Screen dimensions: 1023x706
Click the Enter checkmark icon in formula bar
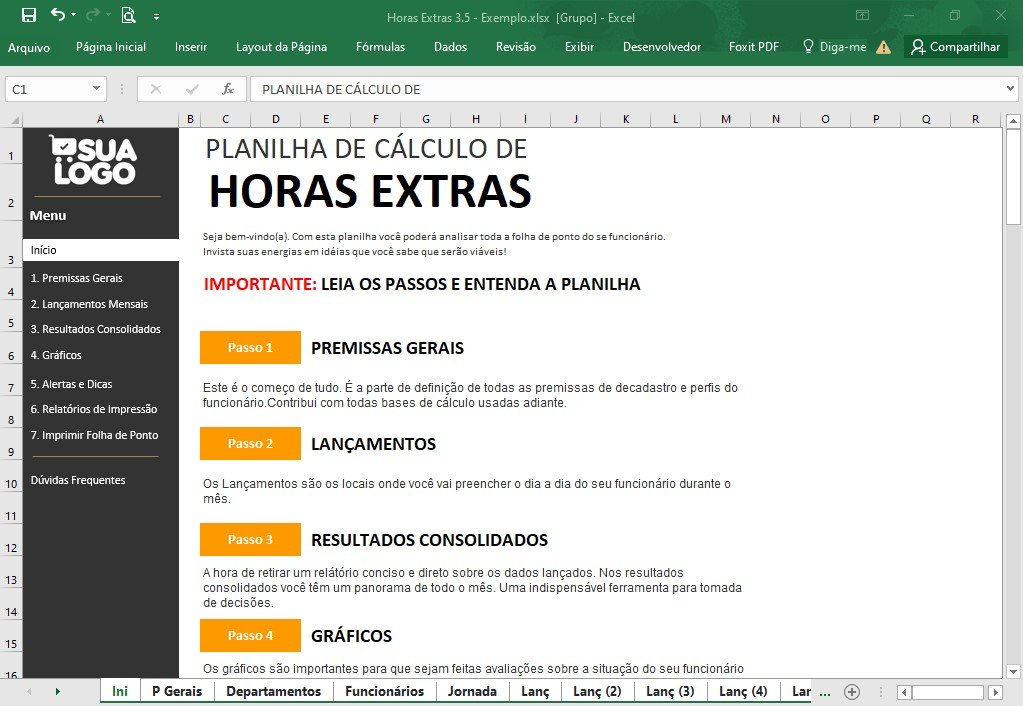192,89
